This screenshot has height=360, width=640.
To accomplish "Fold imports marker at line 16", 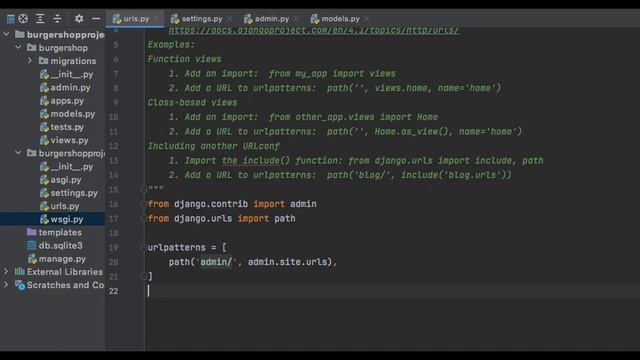I will [x=144, y=204].
